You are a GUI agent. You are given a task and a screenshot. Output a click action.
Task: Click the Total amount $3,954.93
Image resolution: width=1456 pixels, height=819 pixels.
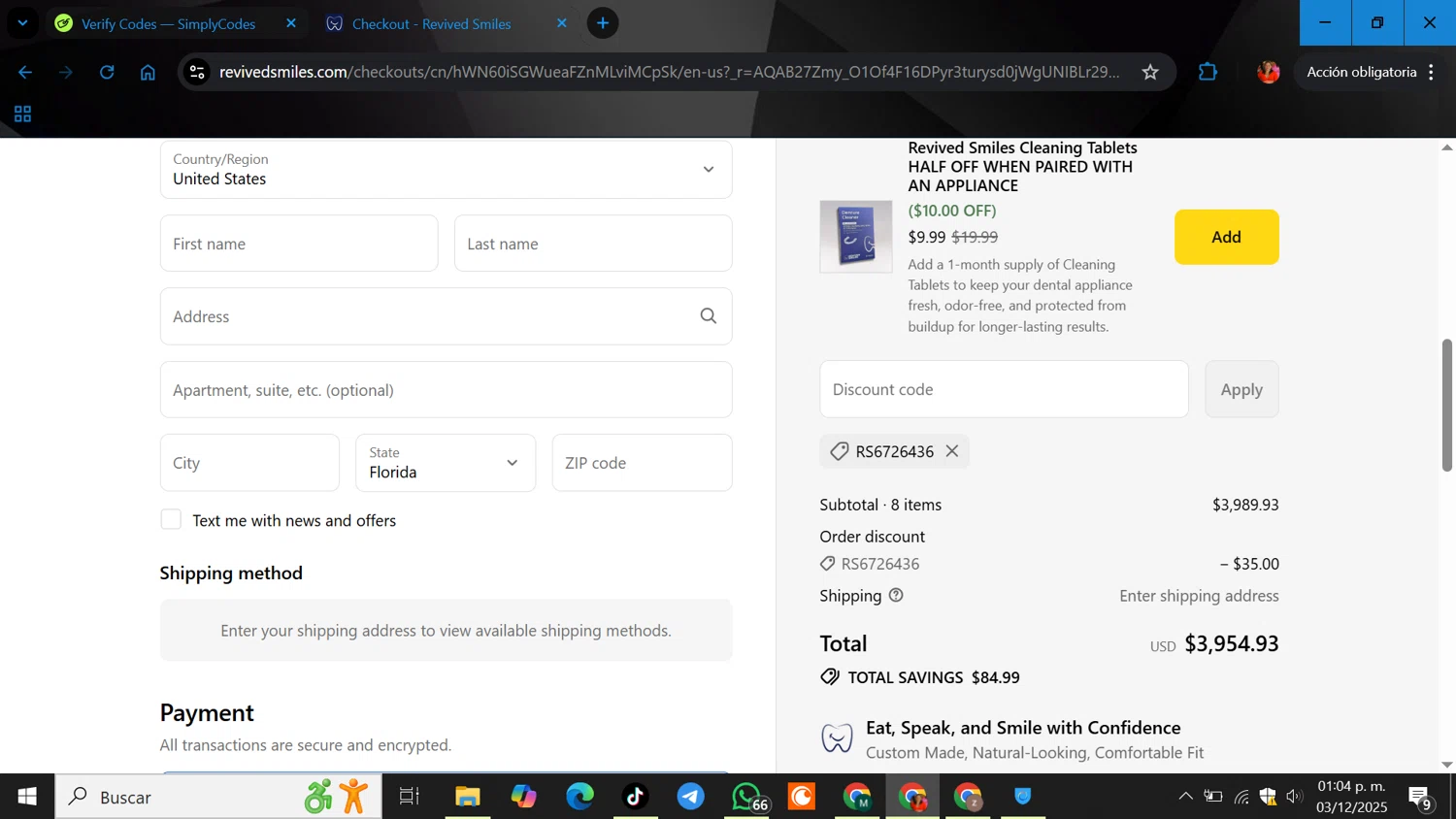coord(1231,643)
